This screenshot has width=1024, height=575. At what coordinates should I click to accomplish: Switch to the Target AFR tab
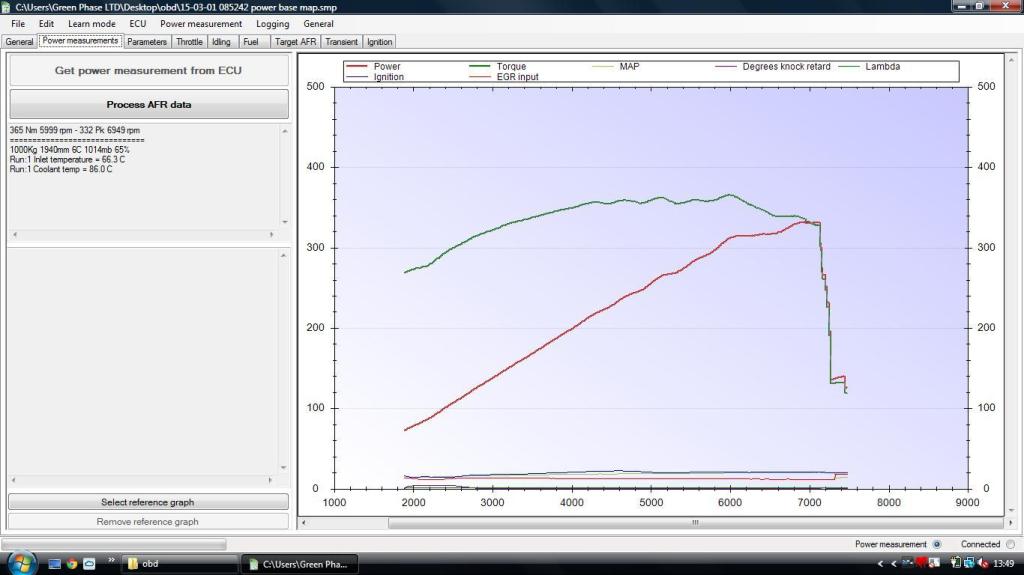pos(295,42)
